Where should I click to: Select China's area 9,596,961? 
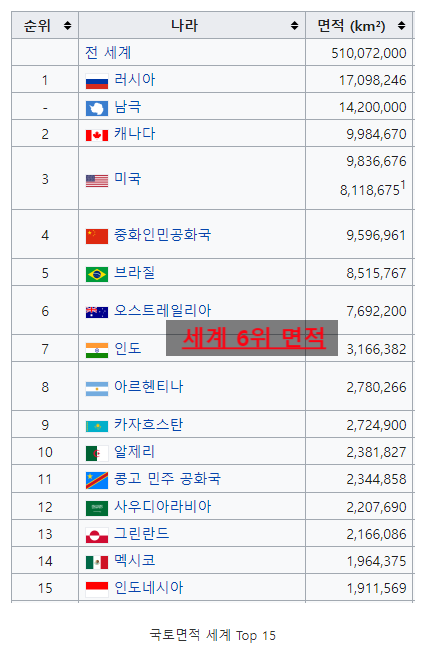point(376,235)
